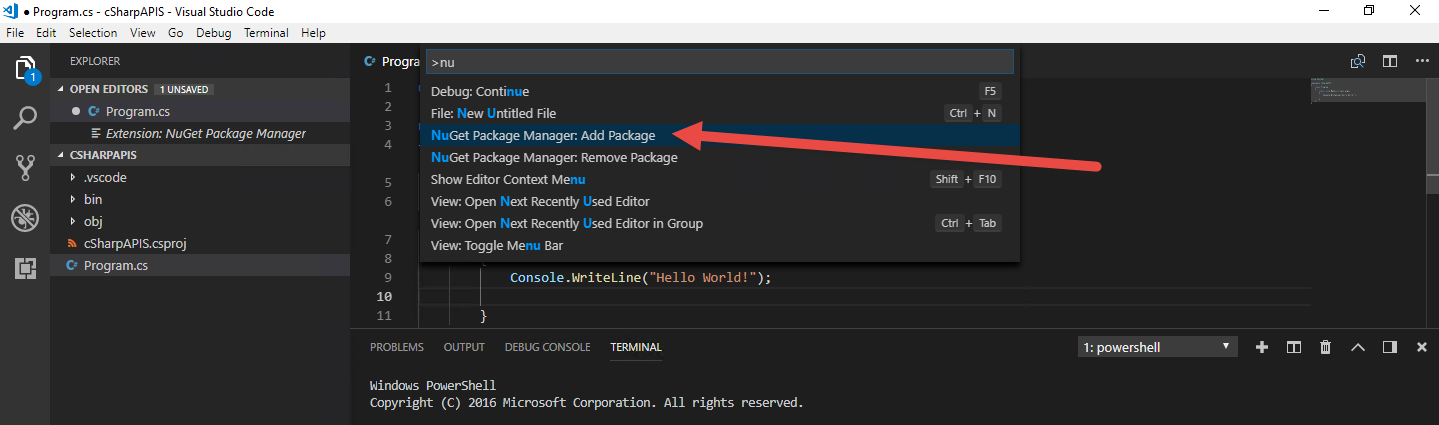Open the Go menu
The width and height of the screenshot is (1439, 425).
(x=176, y=33)
